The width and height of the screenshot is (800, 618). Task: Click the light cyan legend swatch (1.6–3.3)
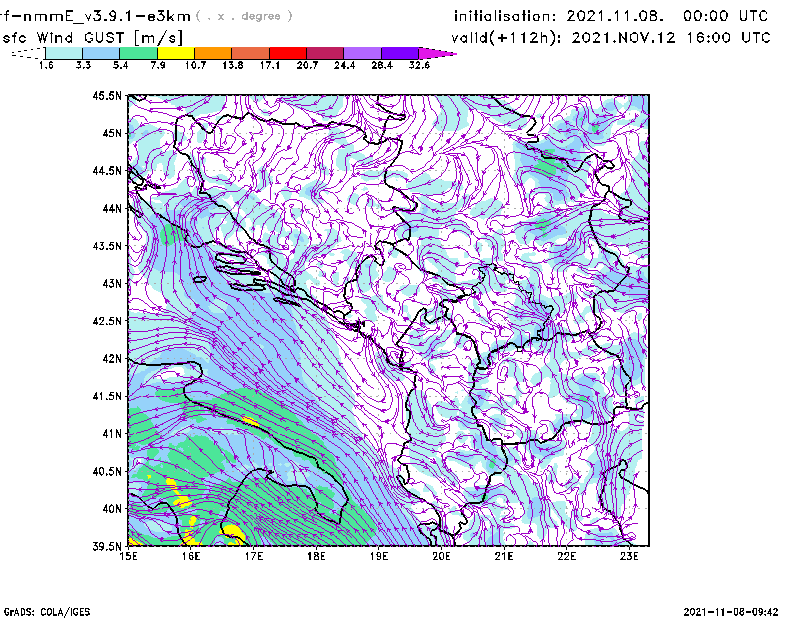(64, 53)
